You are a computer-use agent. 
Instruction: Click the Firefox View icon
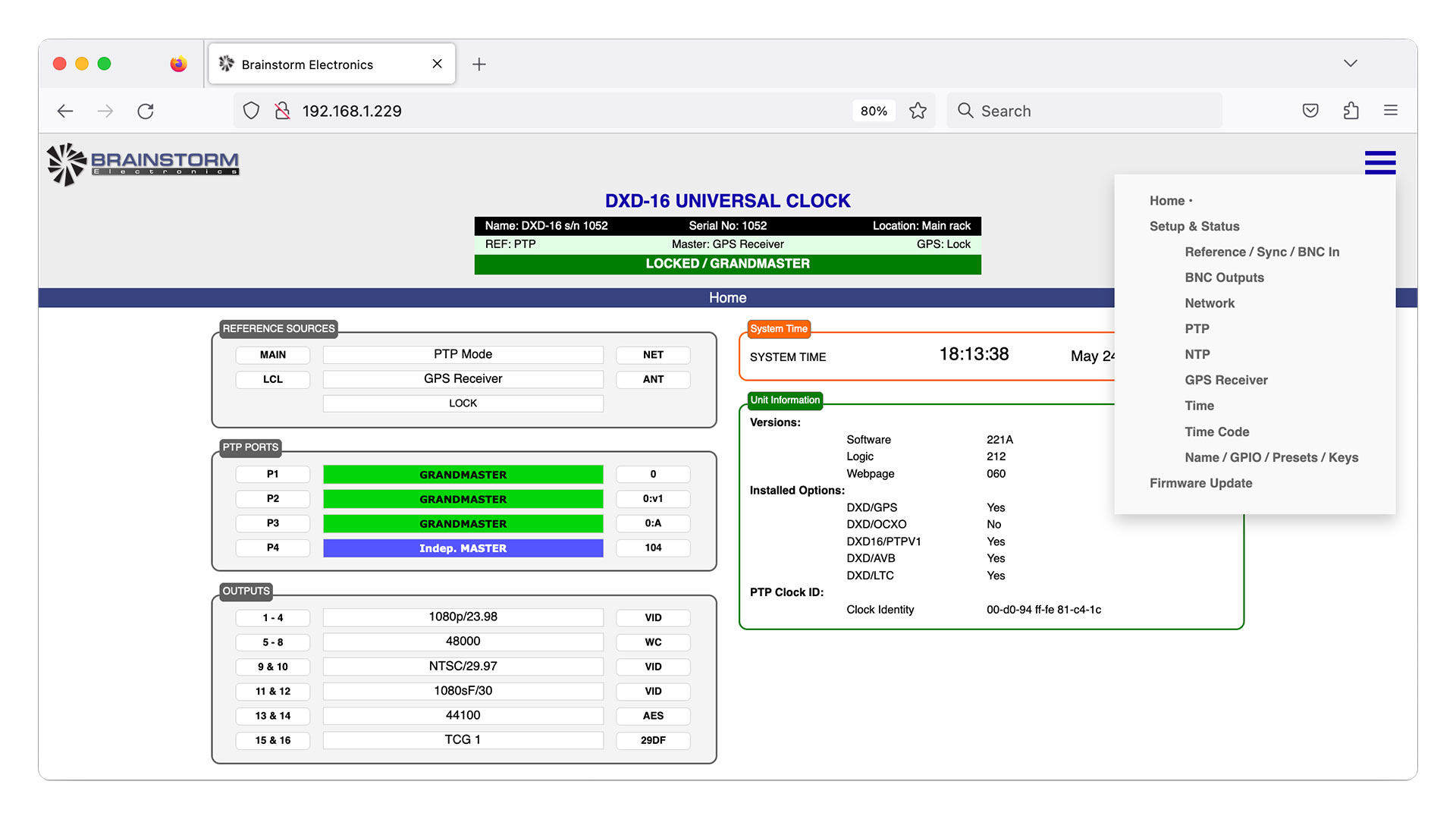179,64
